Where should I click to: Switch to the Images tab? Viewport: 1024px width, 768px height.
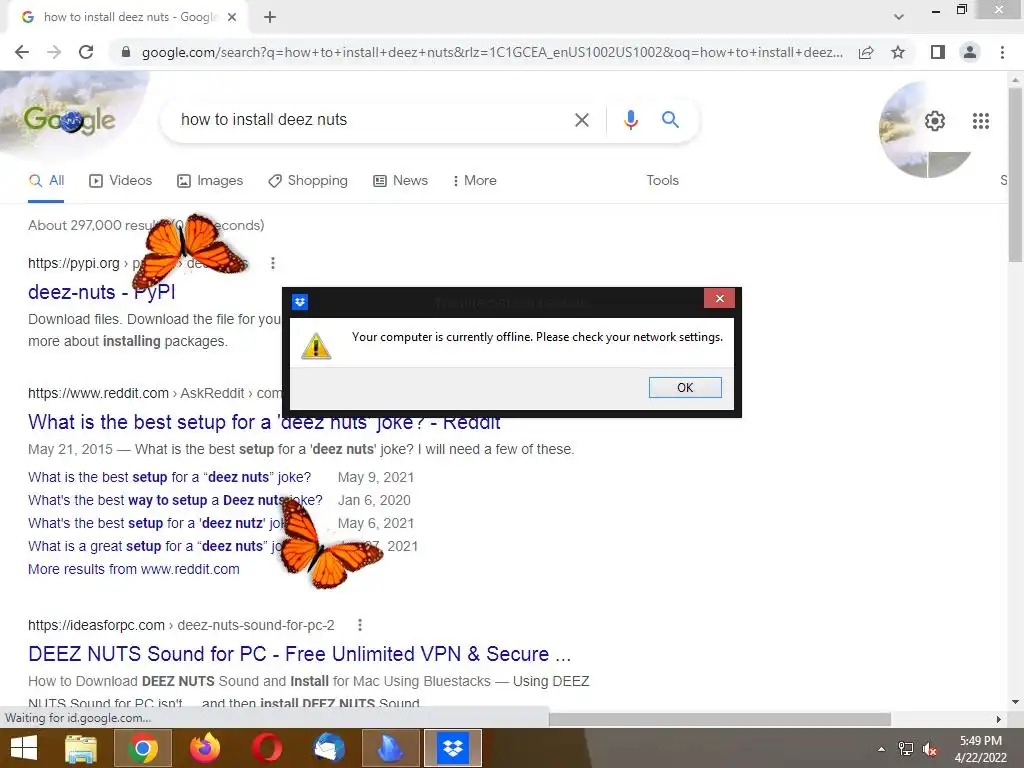(x=210, y=181)
